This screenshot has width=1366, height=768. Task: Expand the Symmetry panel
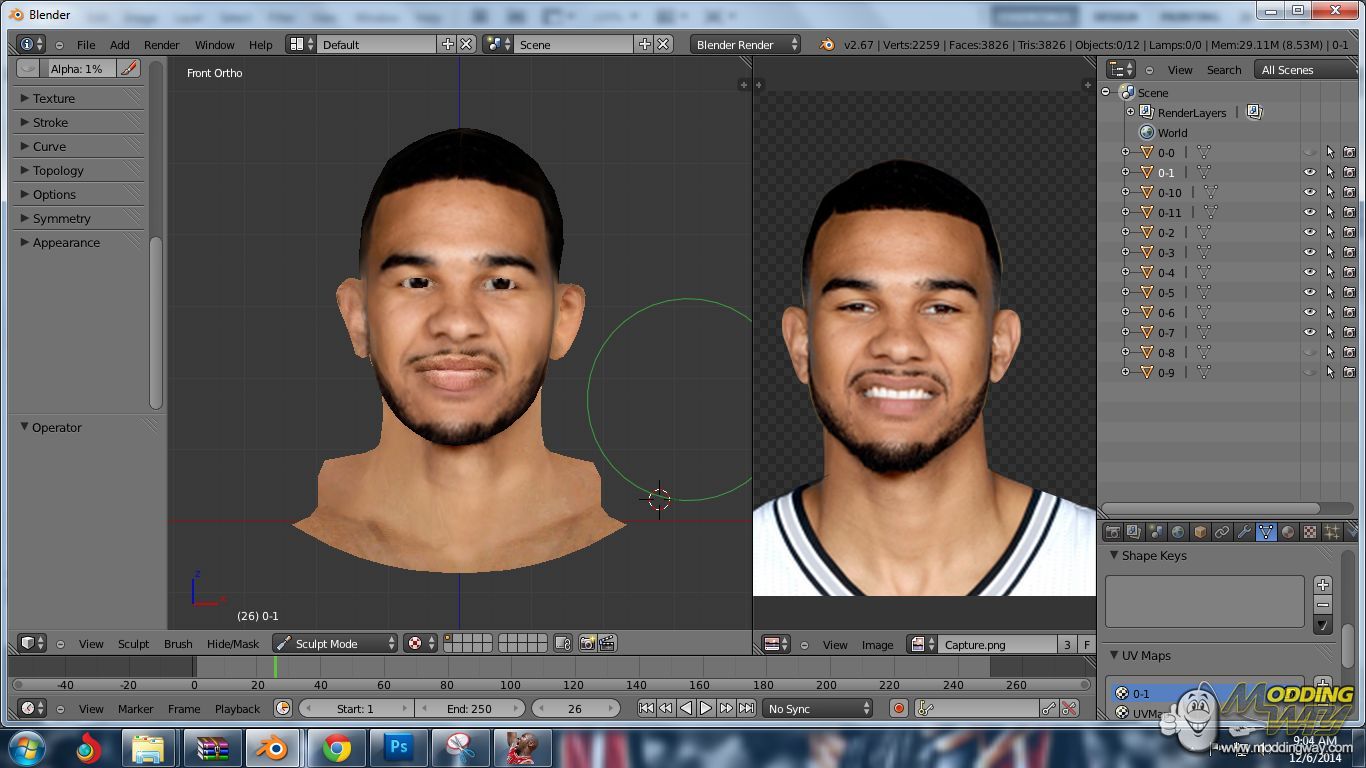61,218
